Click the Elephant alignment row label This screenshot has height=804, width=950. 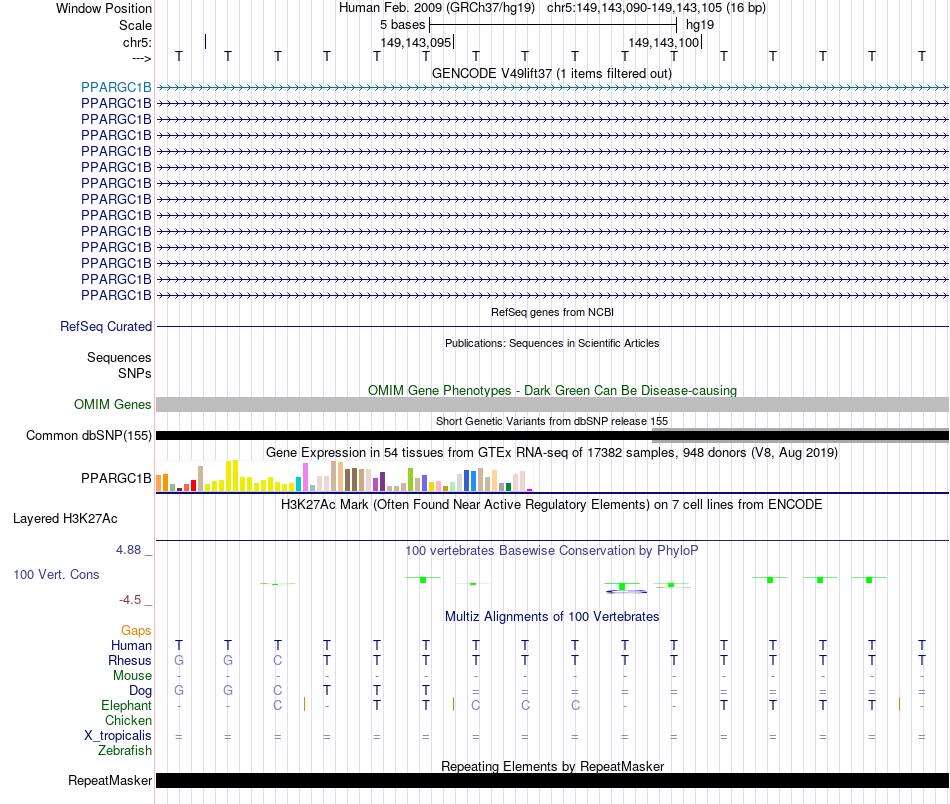click(126, 706)
